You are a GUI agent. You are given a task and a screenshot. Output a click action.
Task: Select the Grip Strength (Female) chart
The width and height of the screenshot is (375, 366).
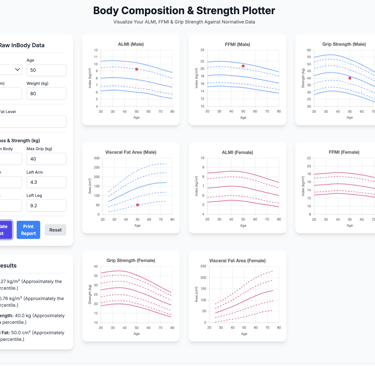point(131,296)
